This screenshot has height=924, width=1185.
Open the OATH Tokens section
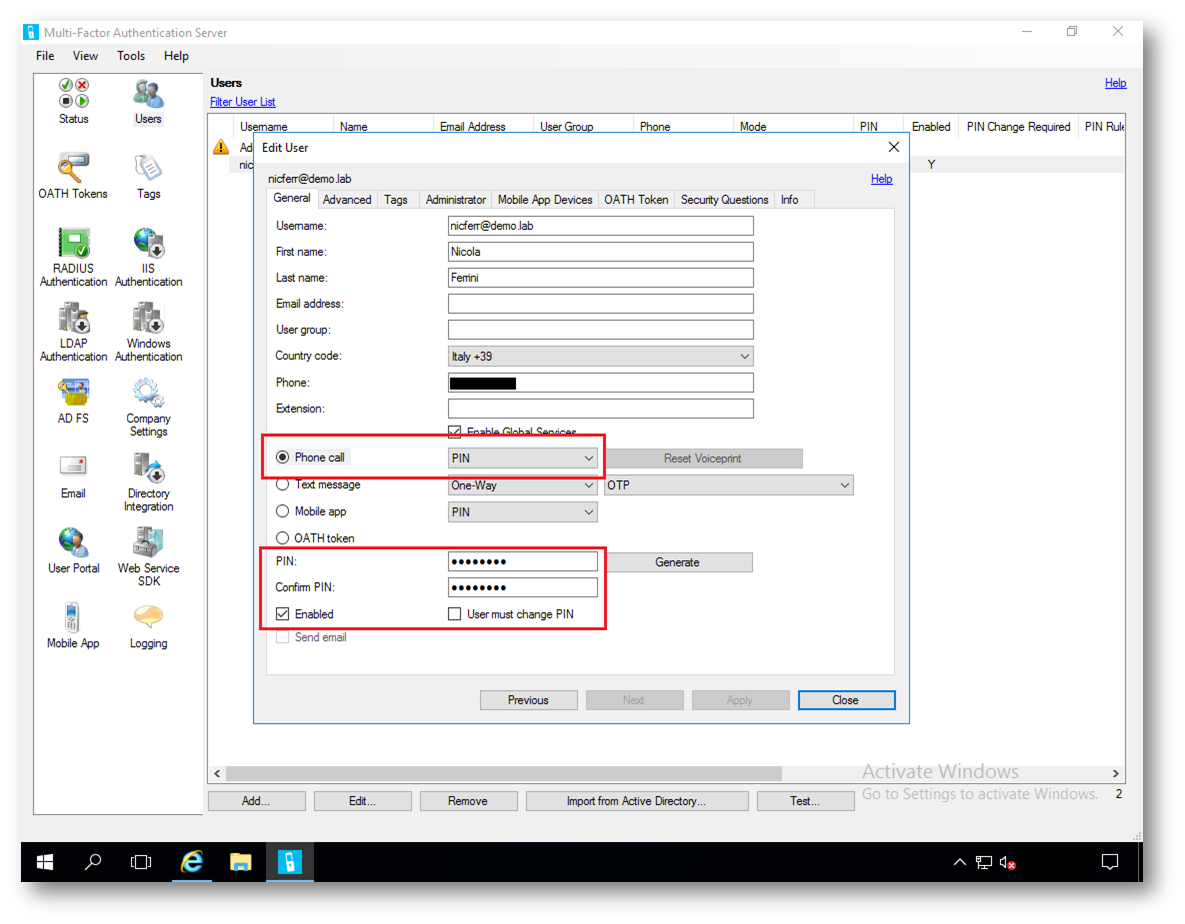[73, 175]
